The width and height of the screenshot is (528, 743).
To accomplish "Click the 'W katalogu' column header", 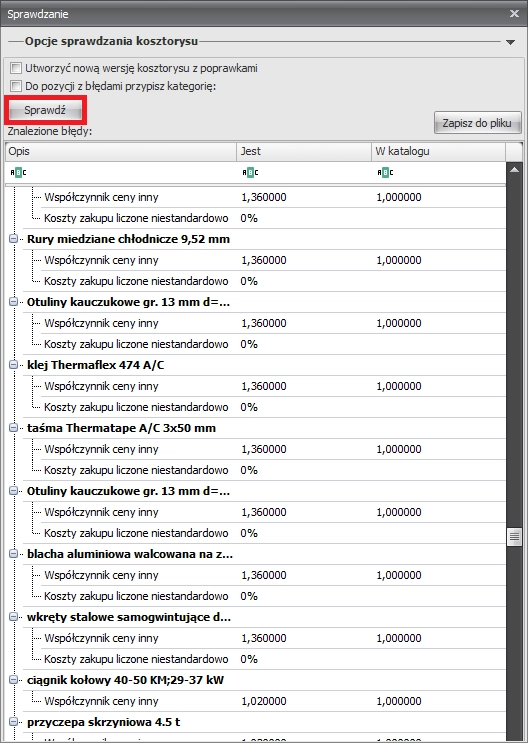I will (x=438, y=152).
